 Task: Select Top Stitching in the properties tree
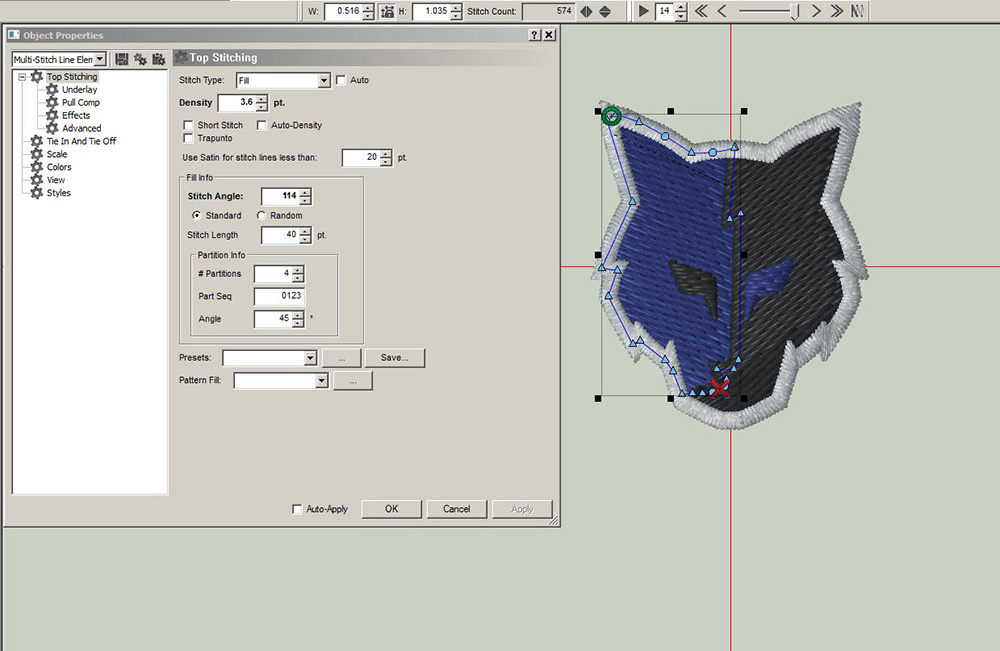(72, 77)
